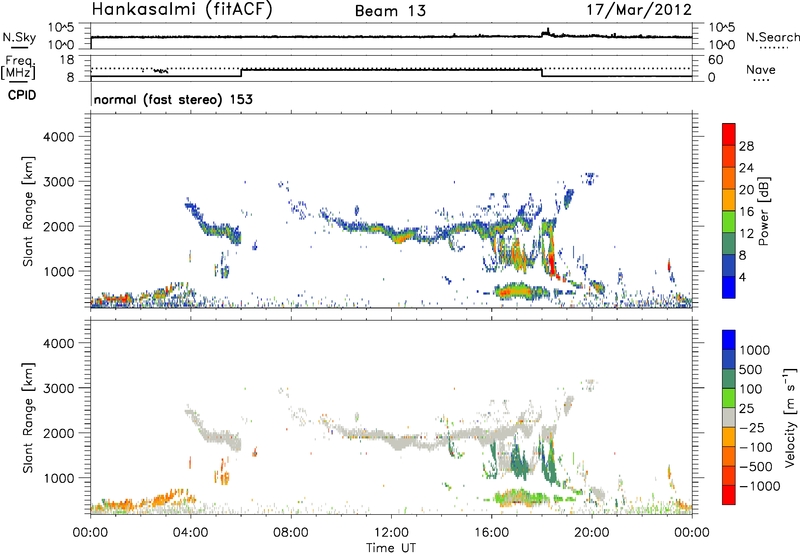
Task: Select the "N.Sky" legend label
Action: pyautogui.click(x=19, y=37)
